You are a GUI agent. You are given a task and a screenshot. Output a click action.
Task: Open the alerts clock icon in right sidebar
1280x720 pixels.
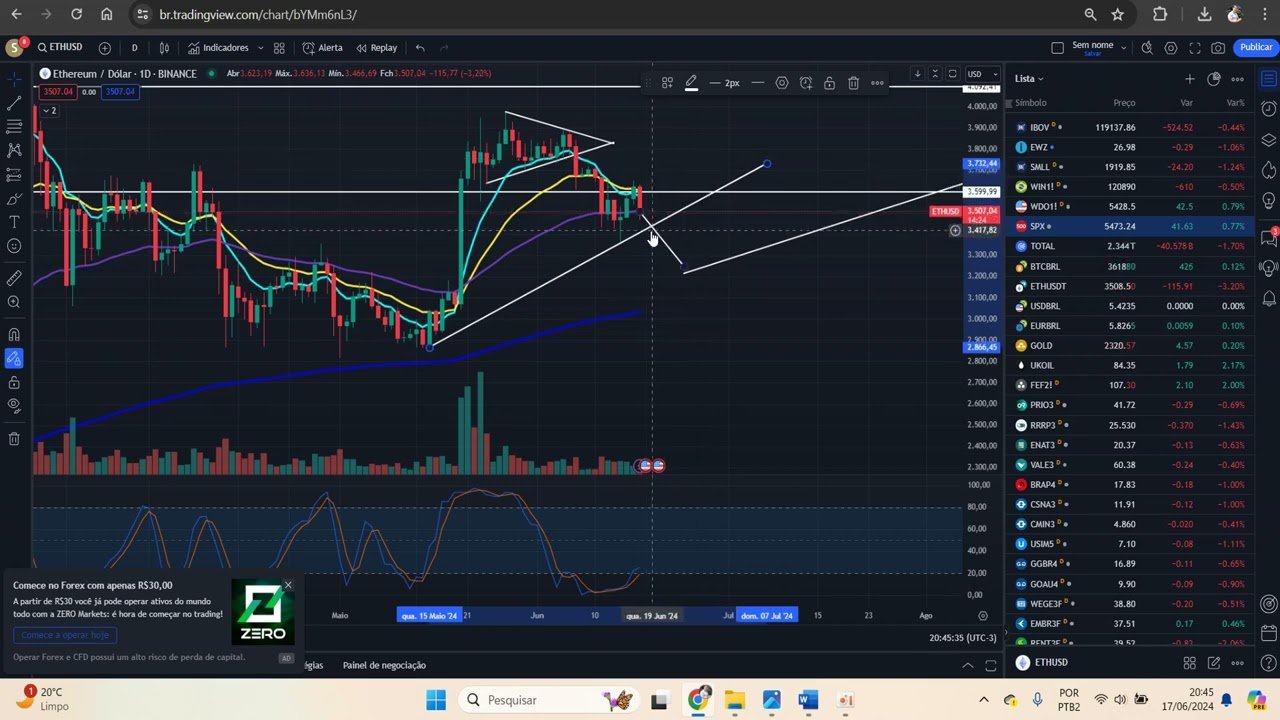point(1269,108)
